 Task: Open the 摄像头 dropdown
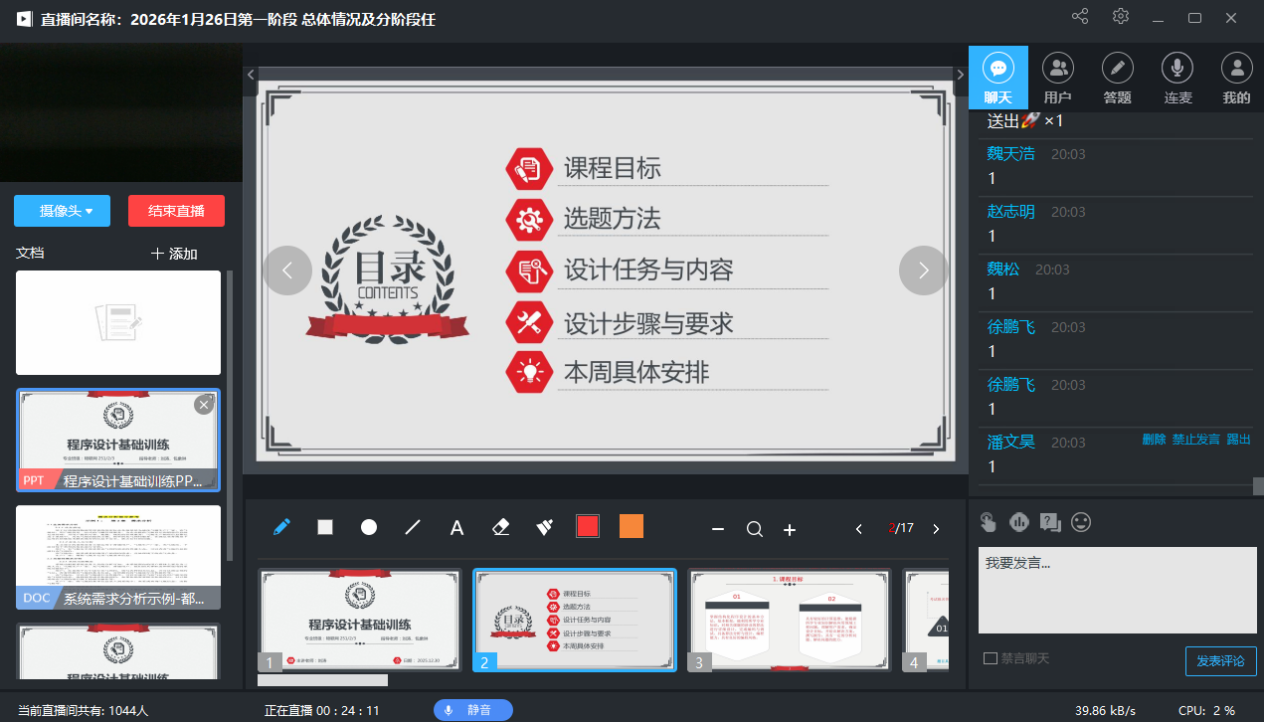pyautogui.click(x=62, y=211)
